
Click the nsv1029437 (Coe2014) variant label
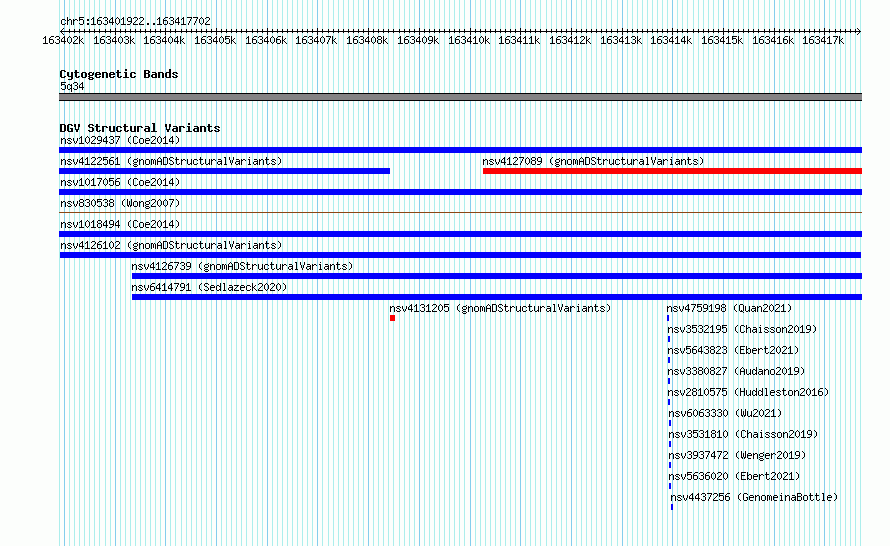120,140
